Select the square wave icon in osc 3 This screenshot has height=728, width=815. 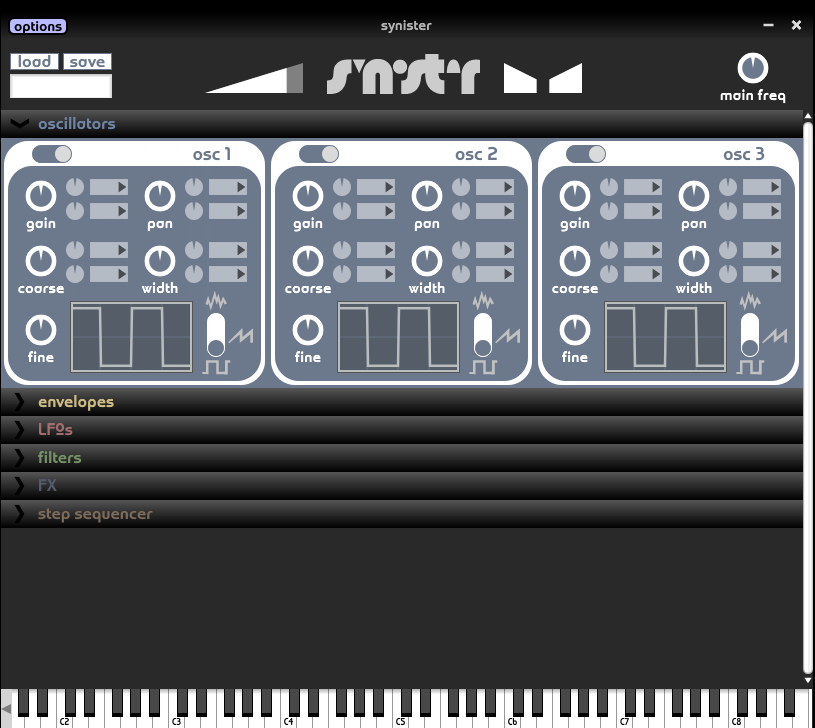750,367
